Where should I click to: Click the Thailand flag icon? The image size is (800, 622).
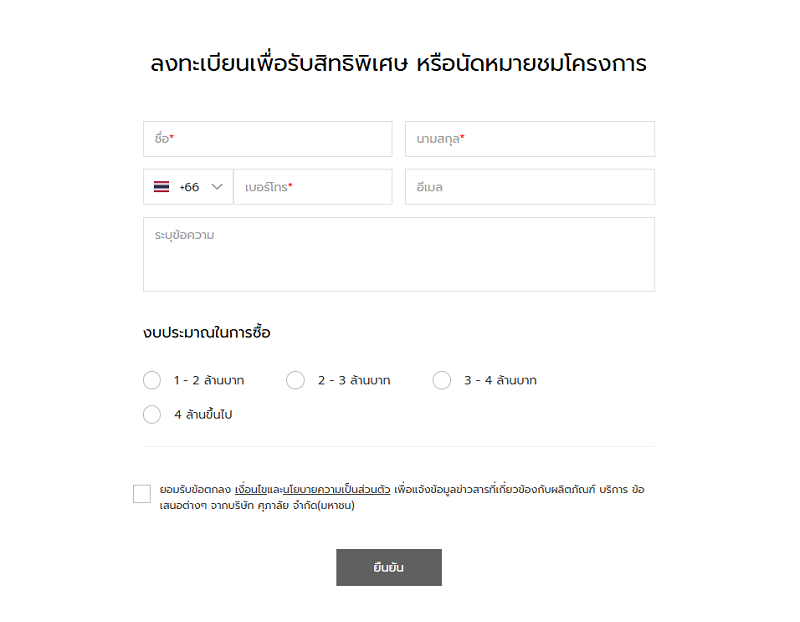click(161, 187)
